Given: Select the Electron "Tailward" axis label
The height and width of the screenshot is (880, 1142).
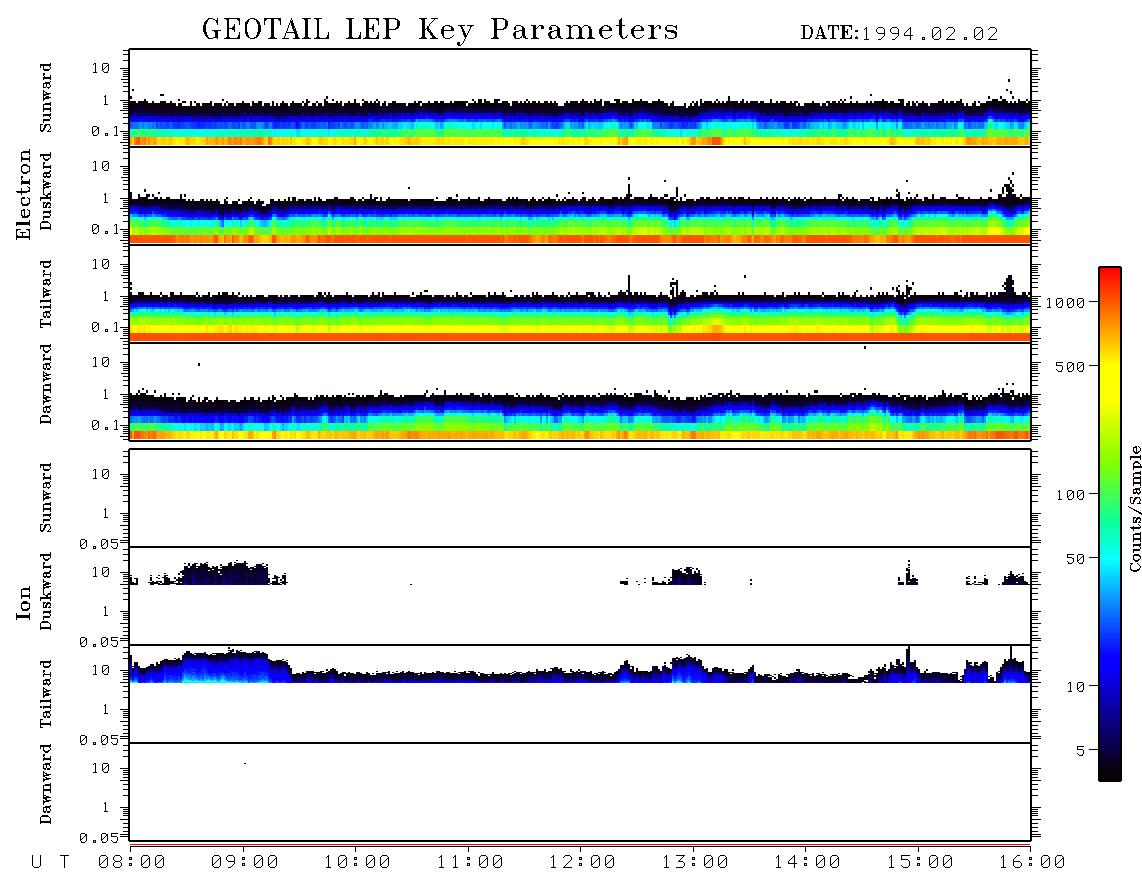Looking at the screenshot, I should pos(46,294).
